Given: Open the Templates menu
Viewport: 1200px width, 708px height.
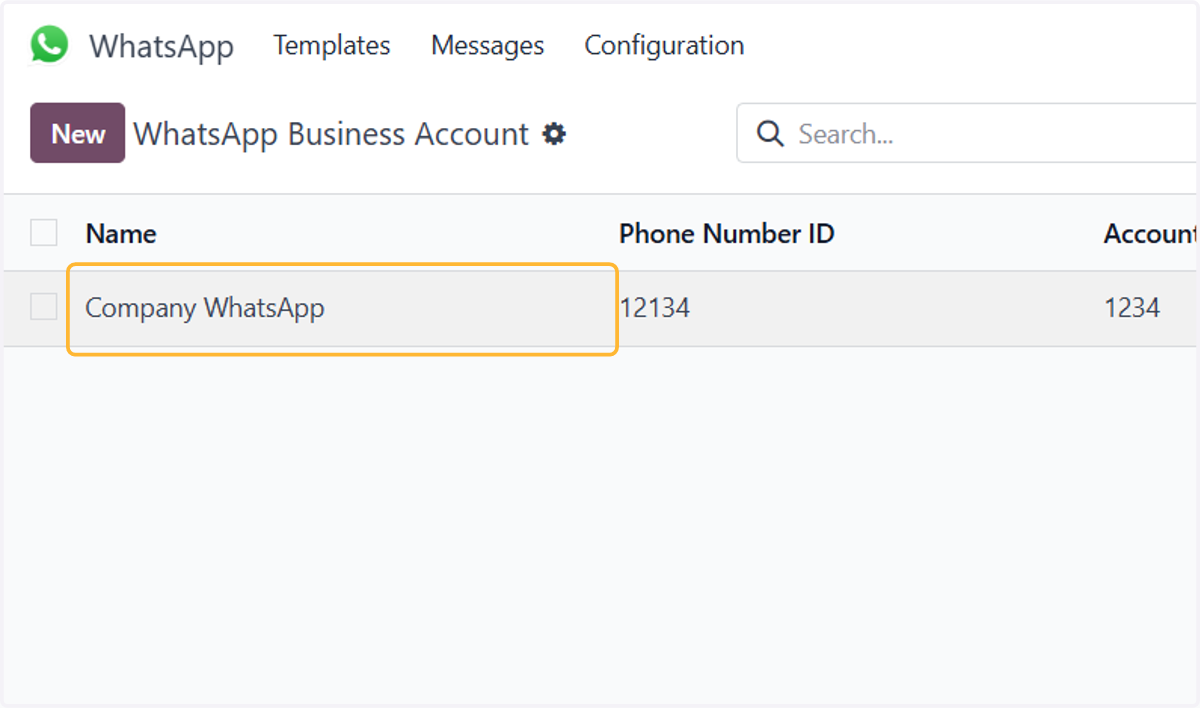Looking at the screenshot, I should [x=332, y=46].
